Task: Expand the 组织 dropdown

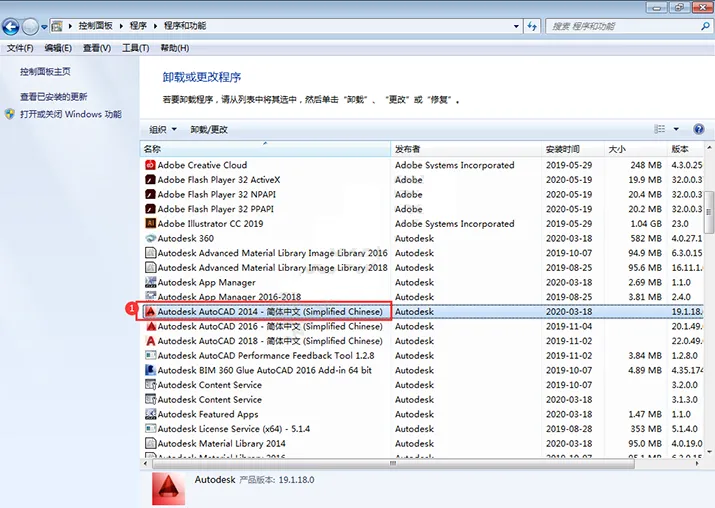Action: coord(163,130)
